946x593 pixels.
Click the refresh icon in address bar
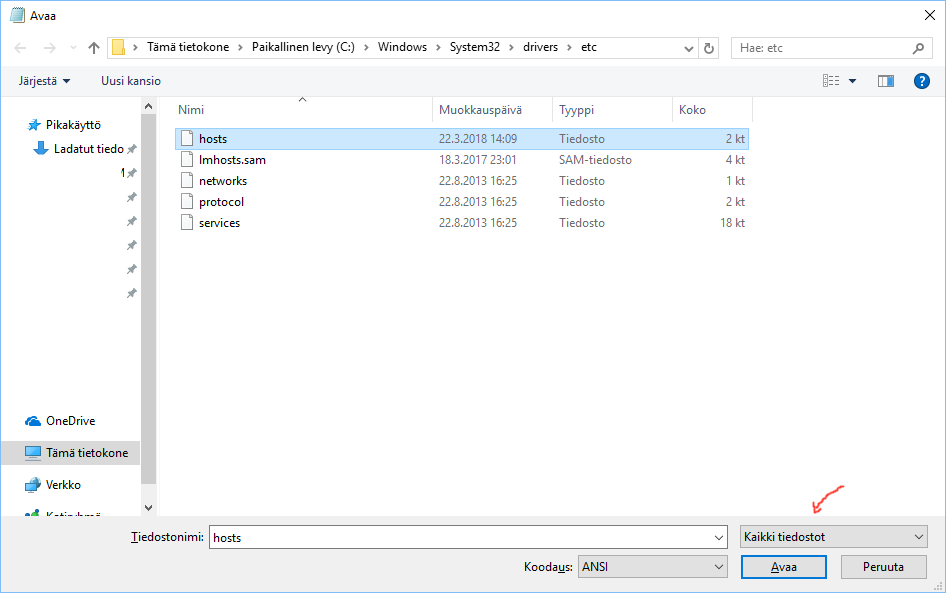pos(709,48)
